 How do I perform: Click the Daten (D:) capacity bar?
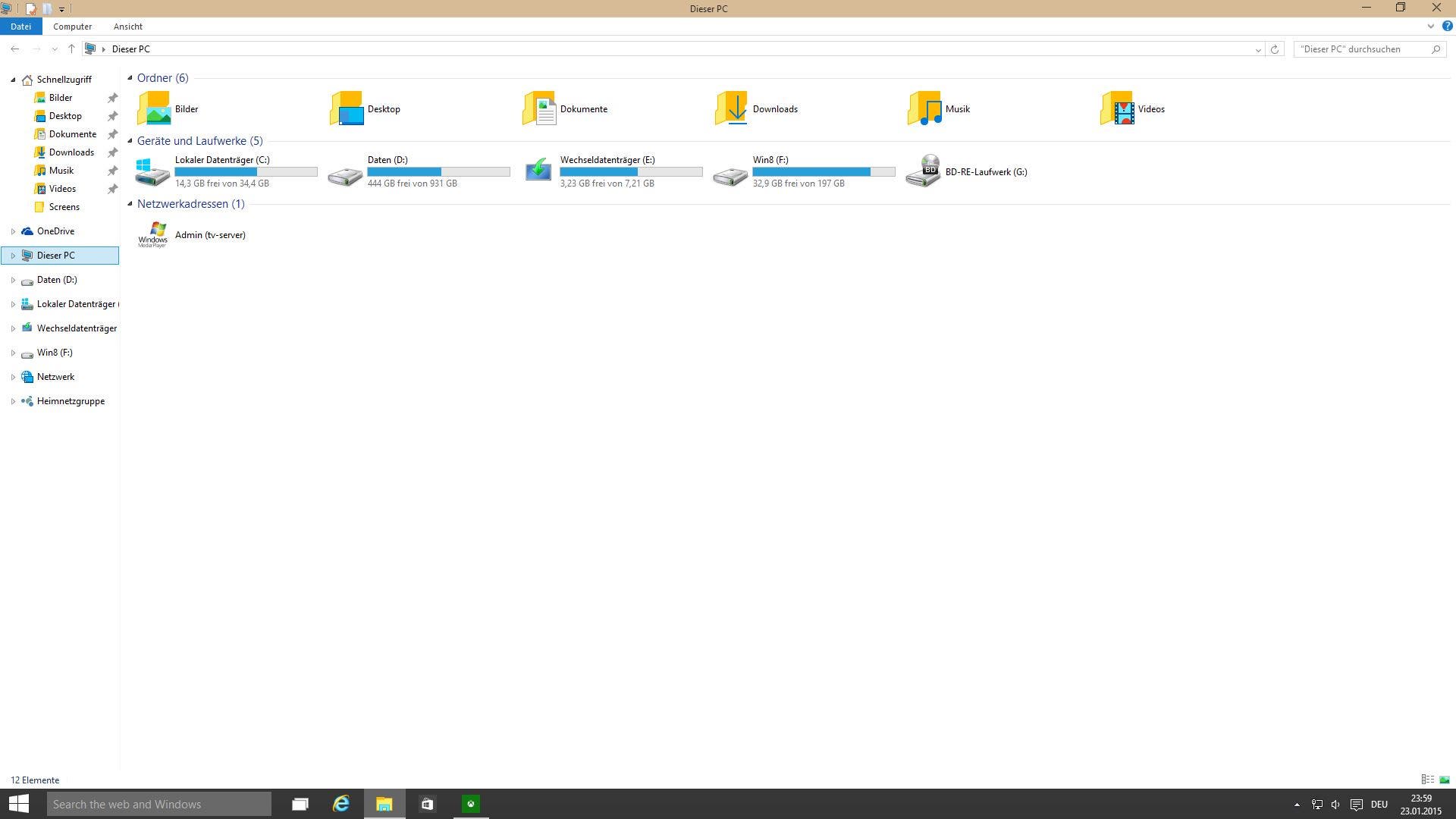tap(438, 172)
